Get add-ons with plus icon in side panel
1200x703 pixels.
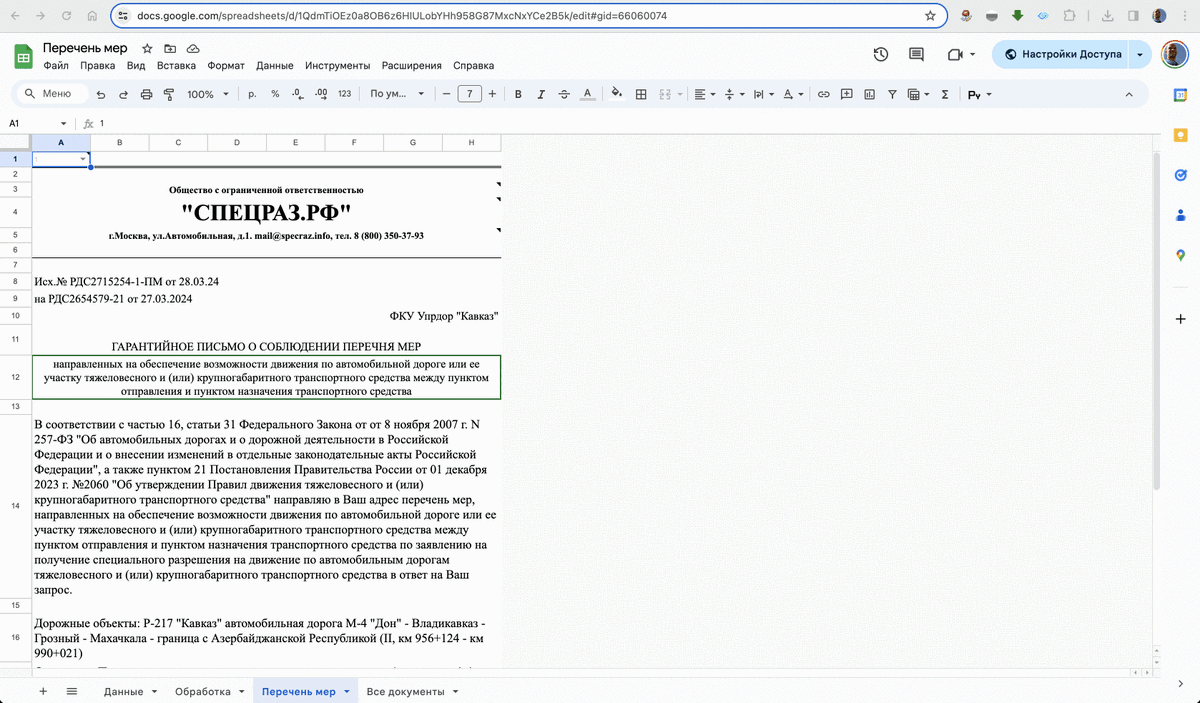[1181, 319]
